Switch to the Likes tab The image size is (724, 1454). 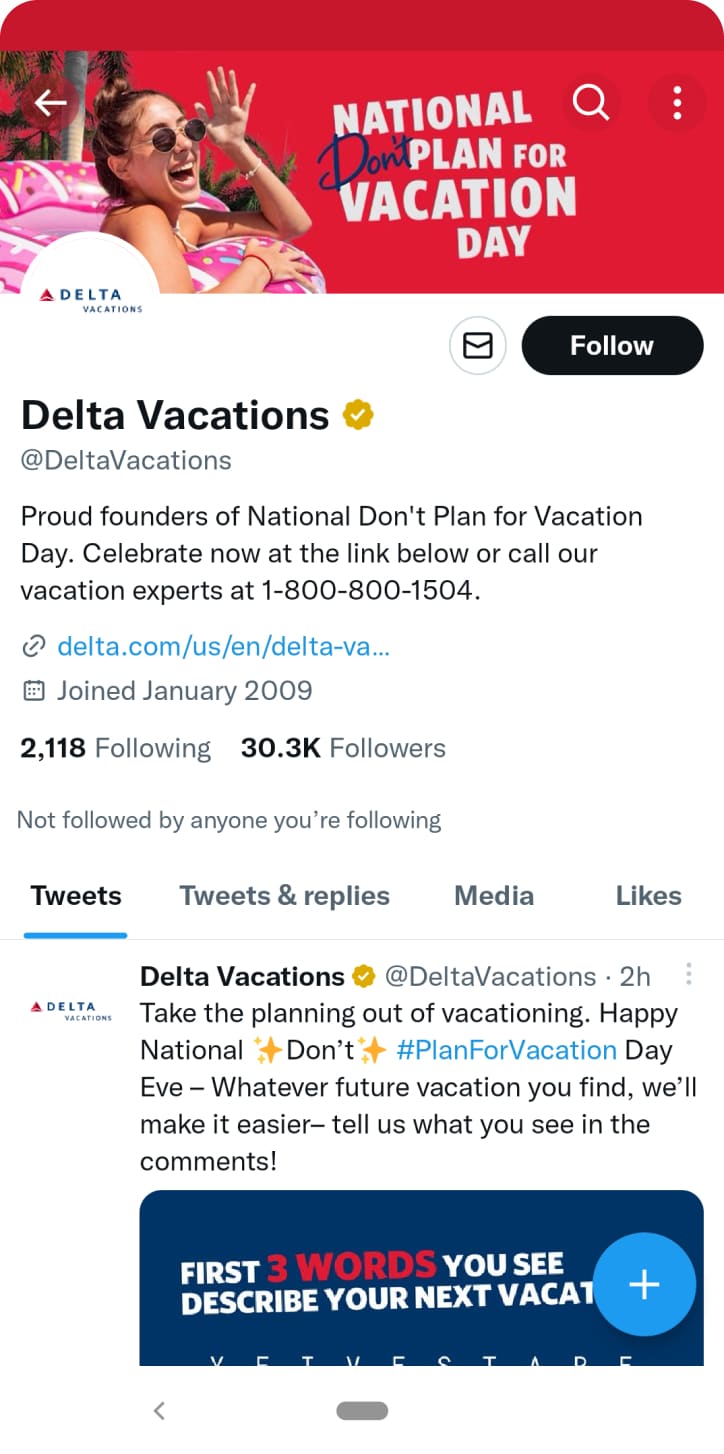click(647, 896)
